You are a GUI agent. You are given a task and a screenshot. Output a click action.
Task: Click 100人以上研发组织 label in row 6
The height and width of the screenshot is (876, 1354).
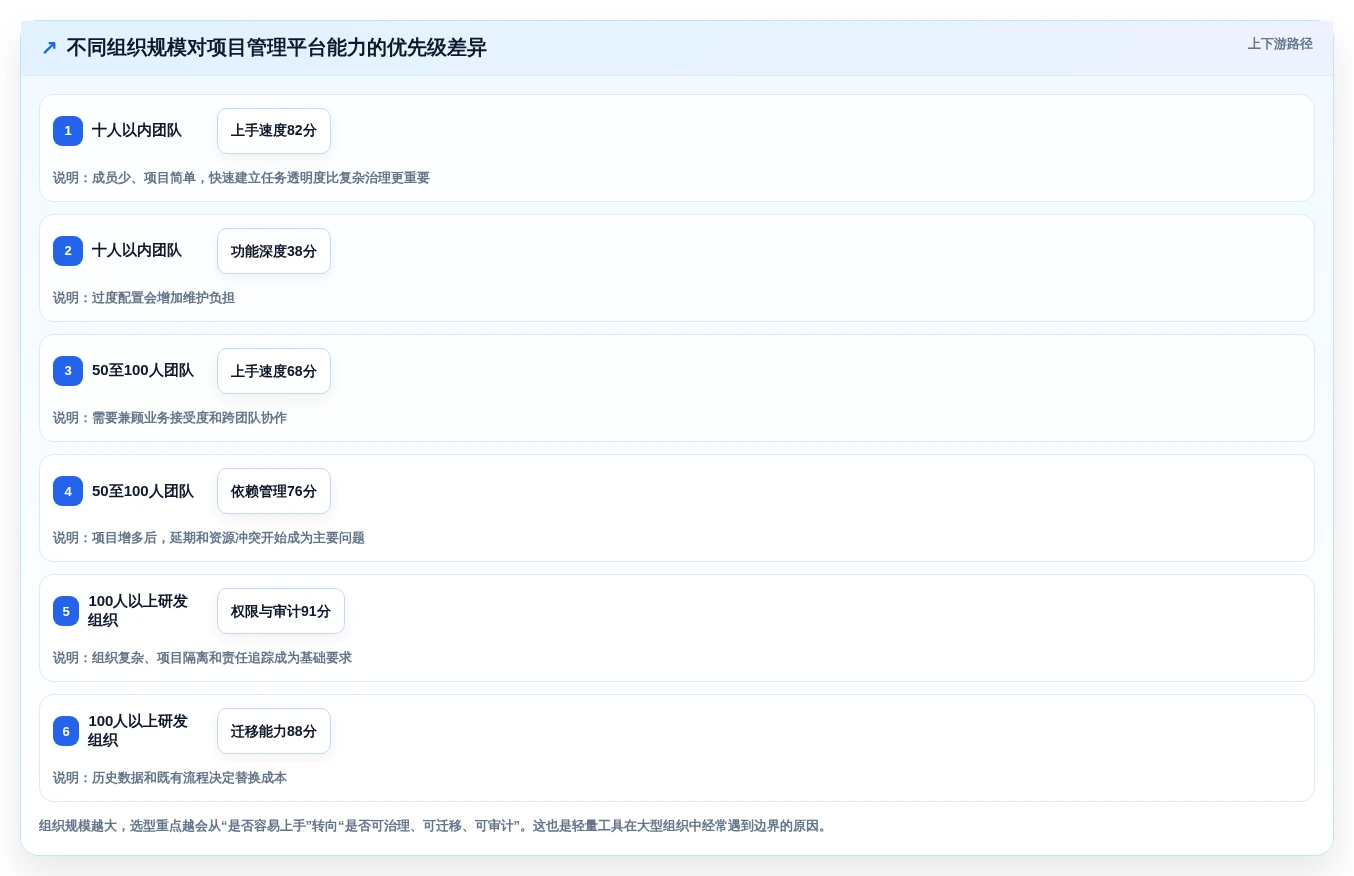pos(138,731)
